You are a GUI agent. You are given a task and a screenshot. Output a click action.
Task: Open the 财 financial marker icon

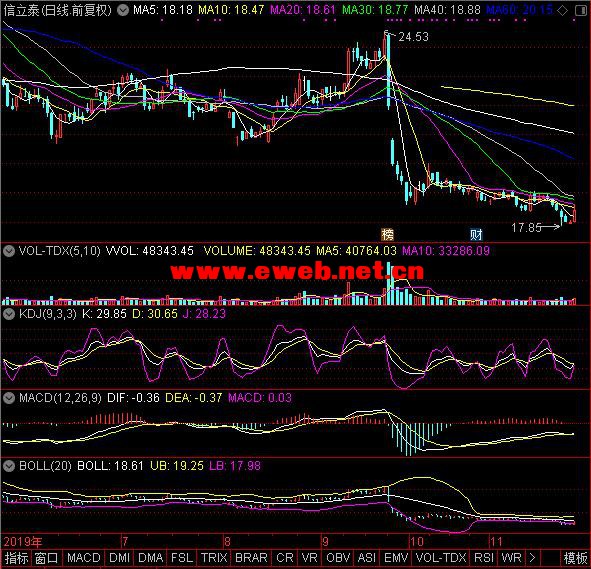476,234
